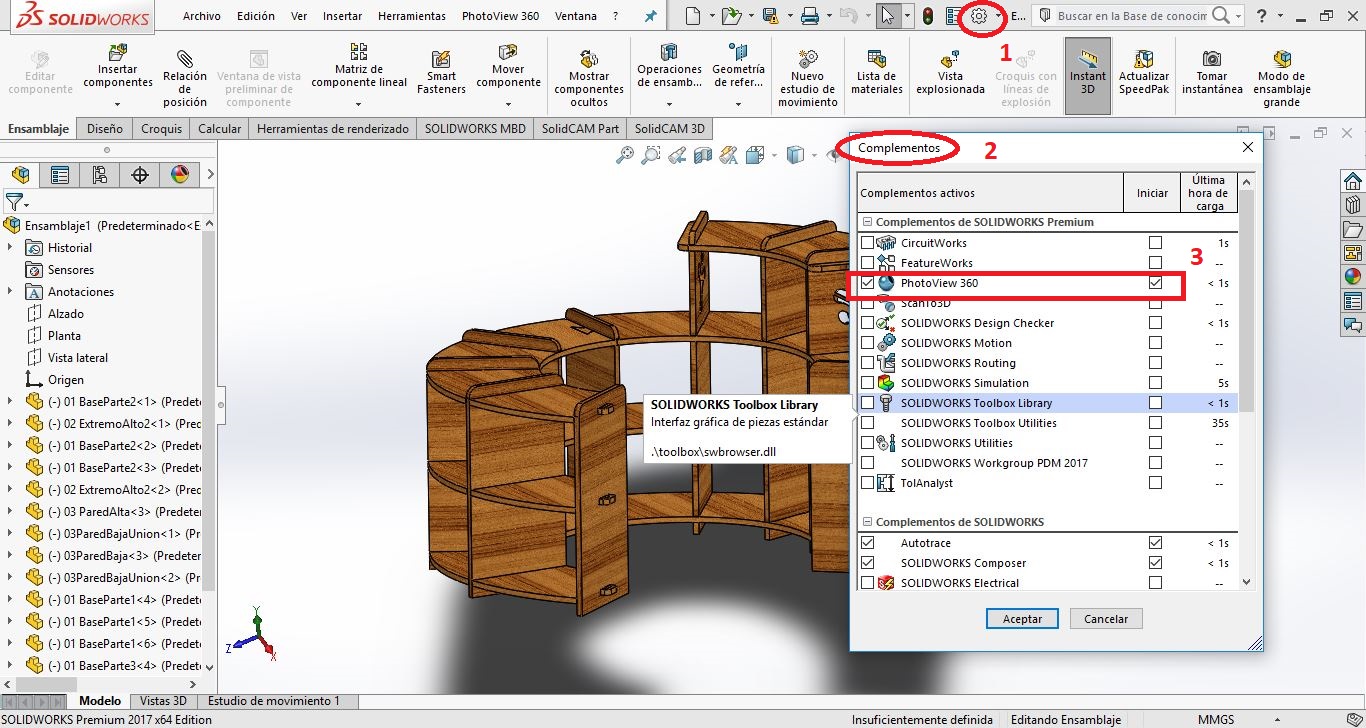Click Mostrar componentes ocultos icon
The image size is (1366, 728).
589,58
